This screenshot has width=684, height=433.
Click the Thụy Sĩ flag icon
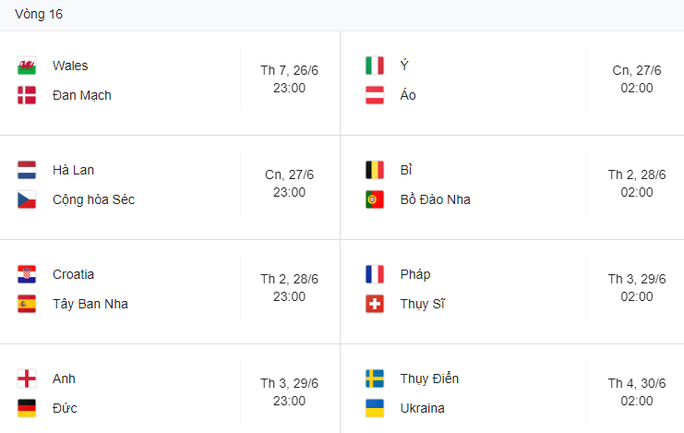click(375, 303)
